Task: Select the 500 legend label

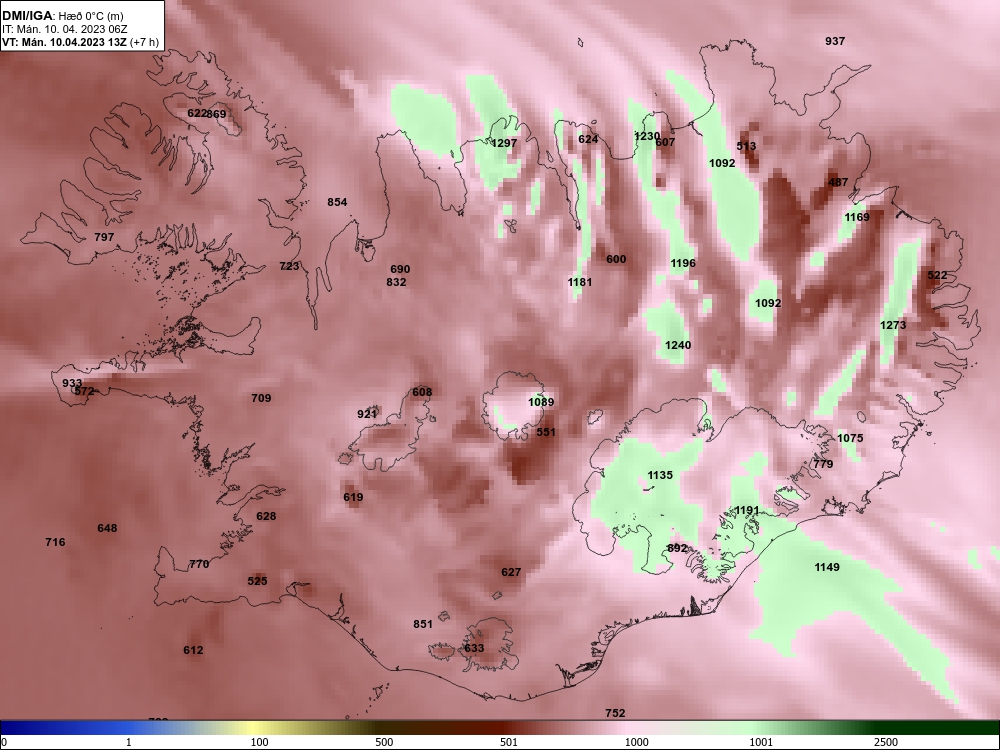Action: pos(385,742)
